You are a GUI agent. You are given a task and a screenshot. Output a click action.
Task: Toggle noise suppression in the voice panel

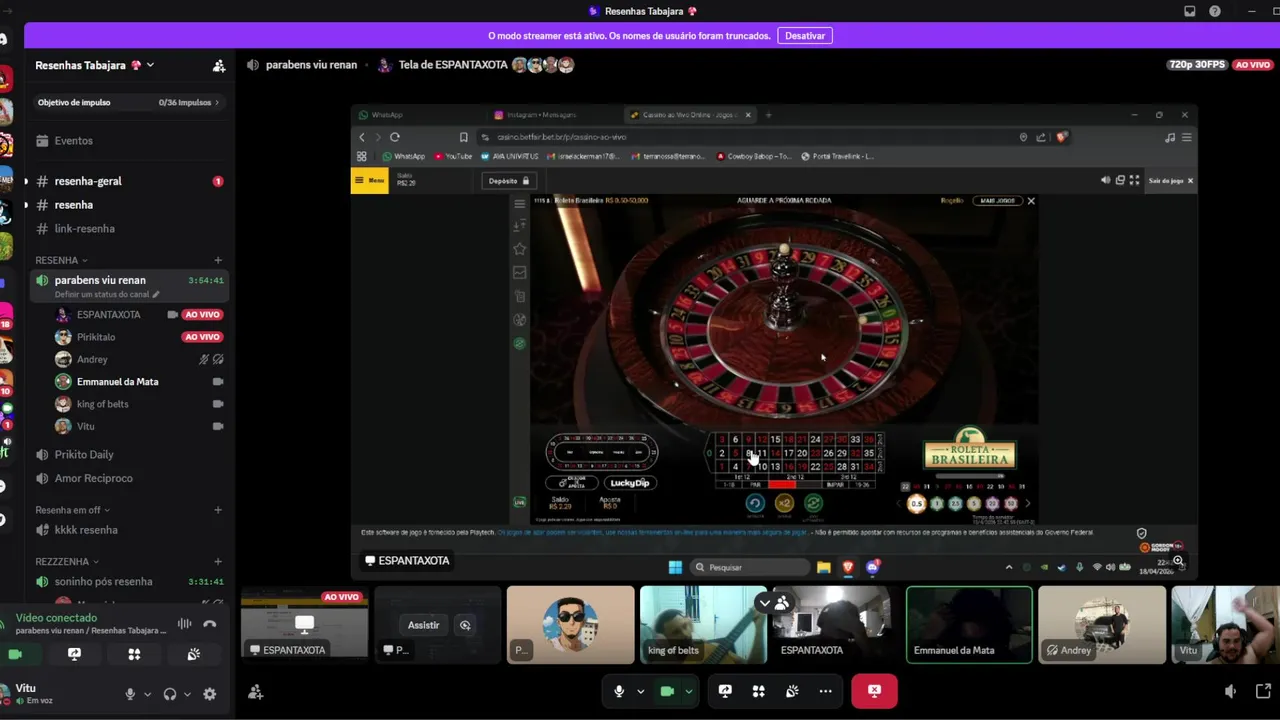tap(184, 624)
